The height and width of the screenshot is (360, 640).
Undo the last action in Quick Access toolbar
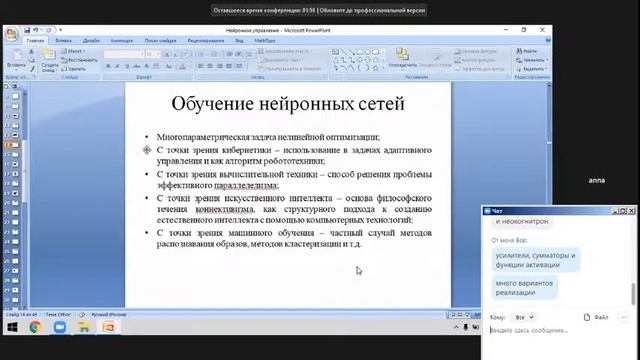pyautogui.click(x=36, y=30)
